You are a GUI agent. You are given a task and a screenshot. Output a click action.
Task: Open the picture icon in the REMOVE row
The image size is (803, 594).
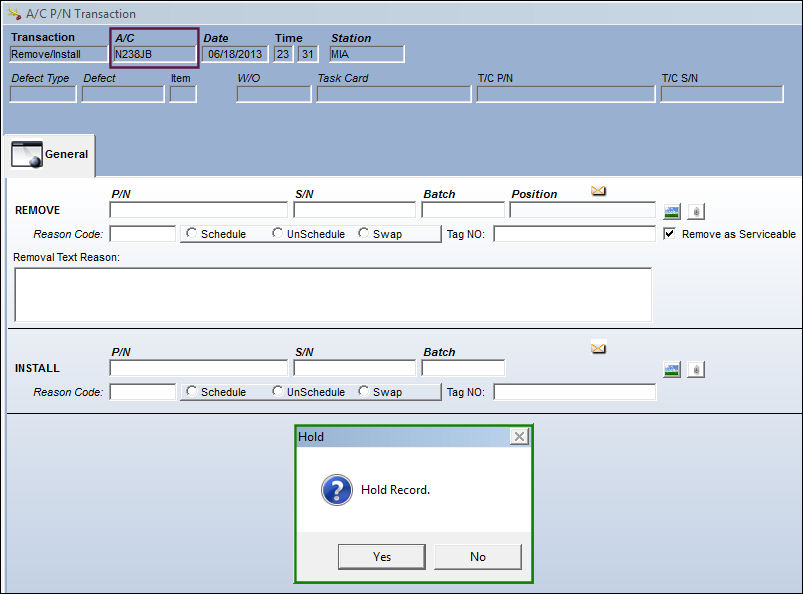[672, 211]
